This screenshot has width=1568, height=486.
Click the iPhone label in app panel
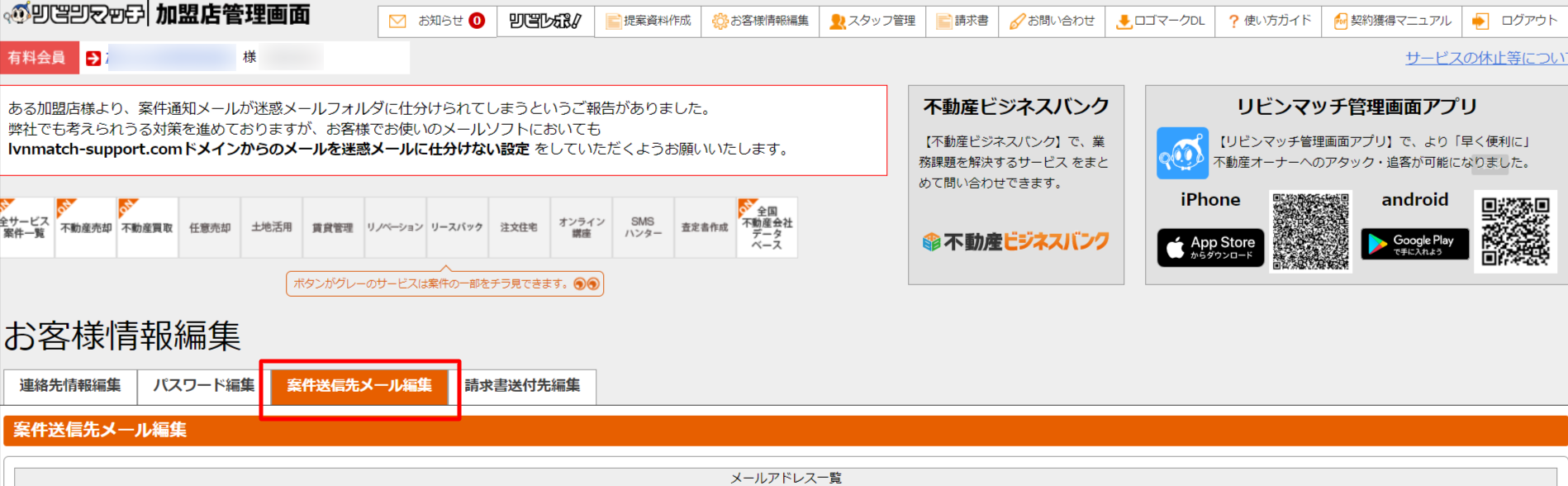(x=1210, y=200)
